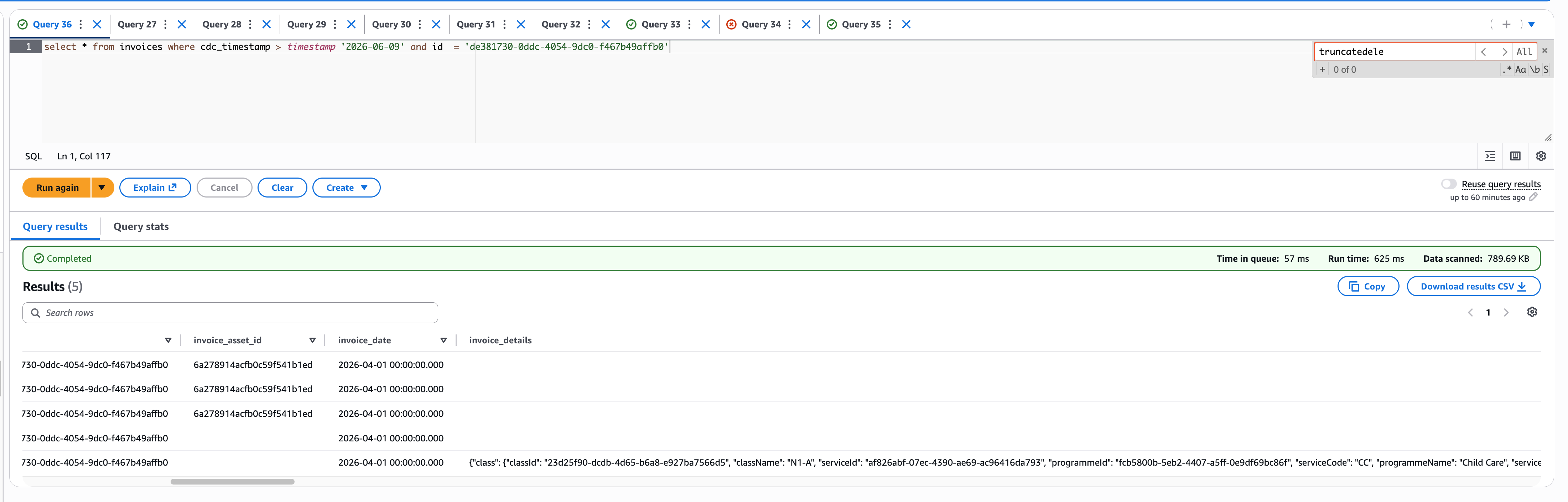Toggle Reuse query results switch
The width and height of the screenshot is (1568, 502).
point(1448,184)
